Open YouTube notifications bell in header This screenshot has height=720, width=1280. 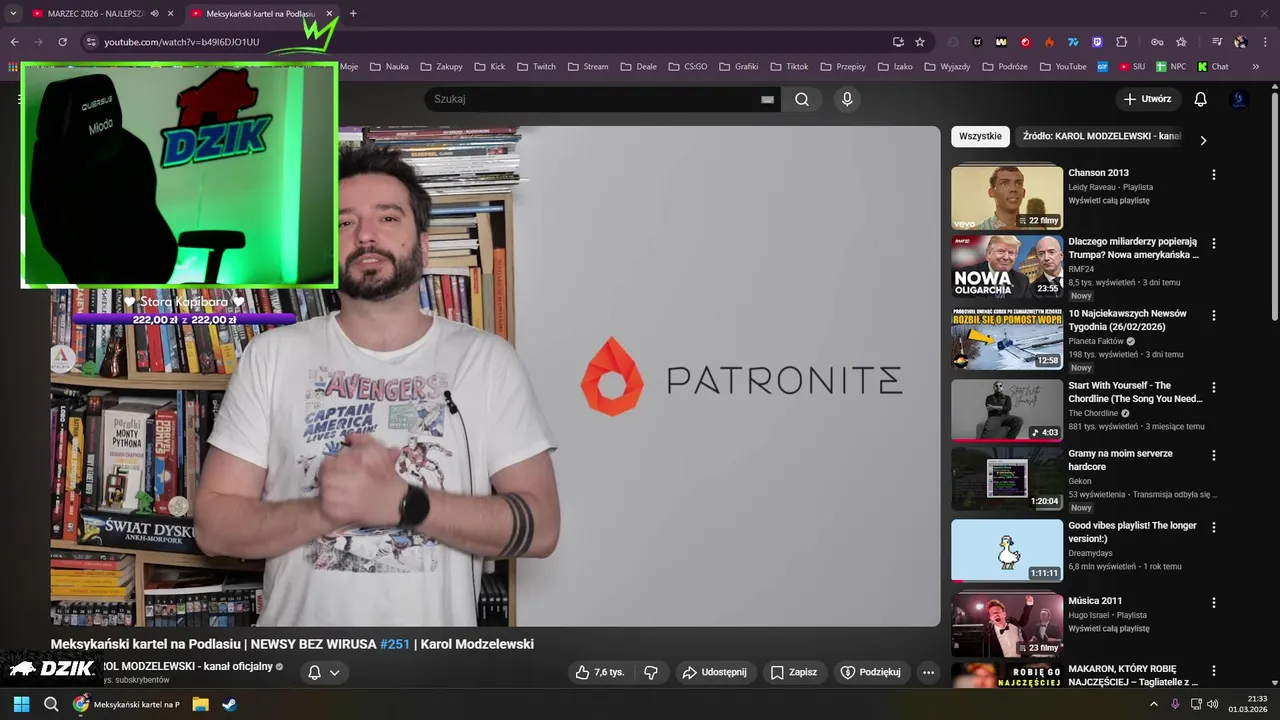coord(1201,99)
